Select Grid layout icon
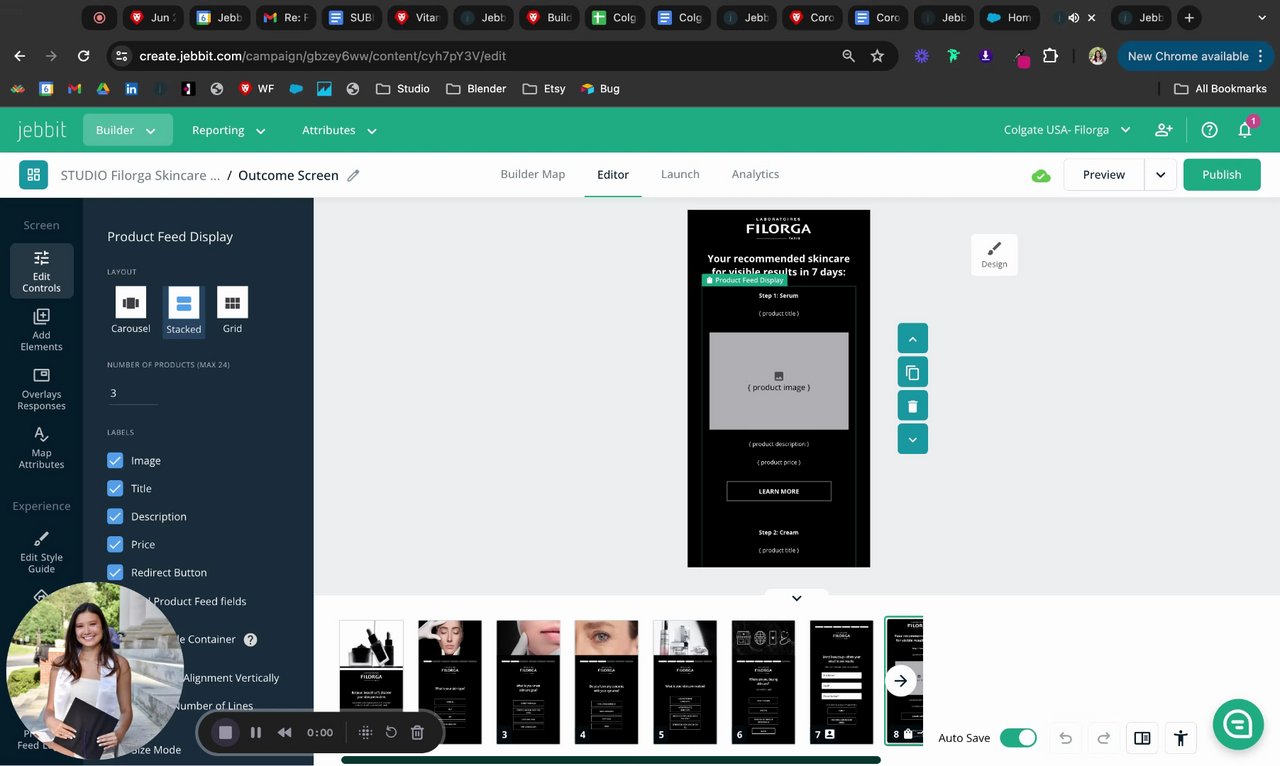Screen dimensions: 1280x766 pyautogui.click(x=232, y=302)
